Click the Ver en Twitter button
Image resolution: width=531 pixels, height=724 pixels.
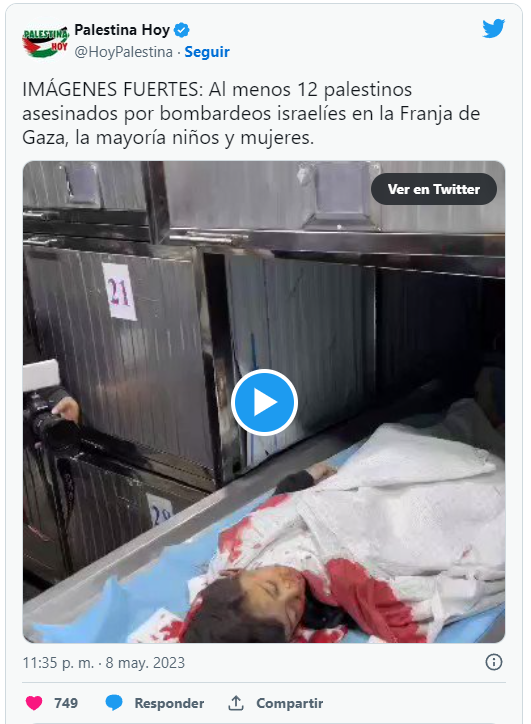click(x=434, y=189)
